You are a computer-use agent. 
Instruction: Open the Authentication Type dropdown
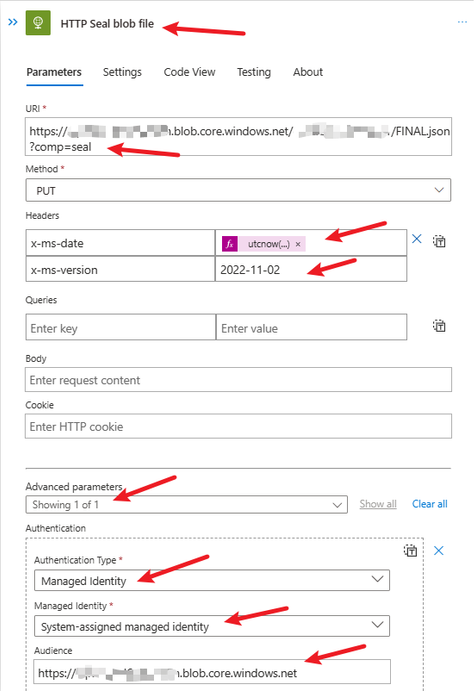pos(212,580)
